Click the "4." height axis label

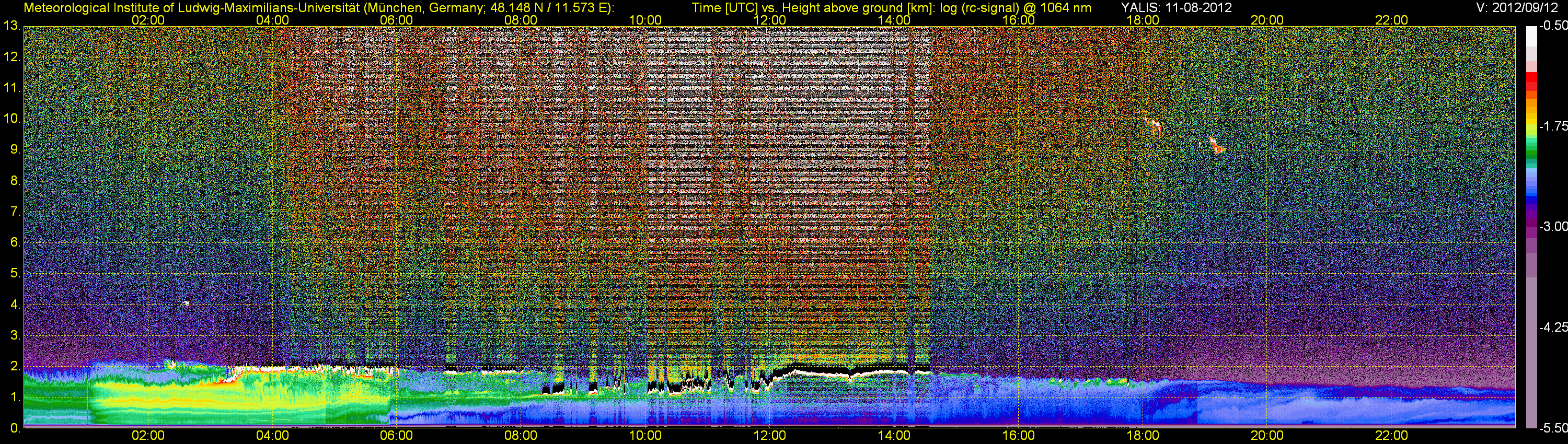tap(15, 305)
